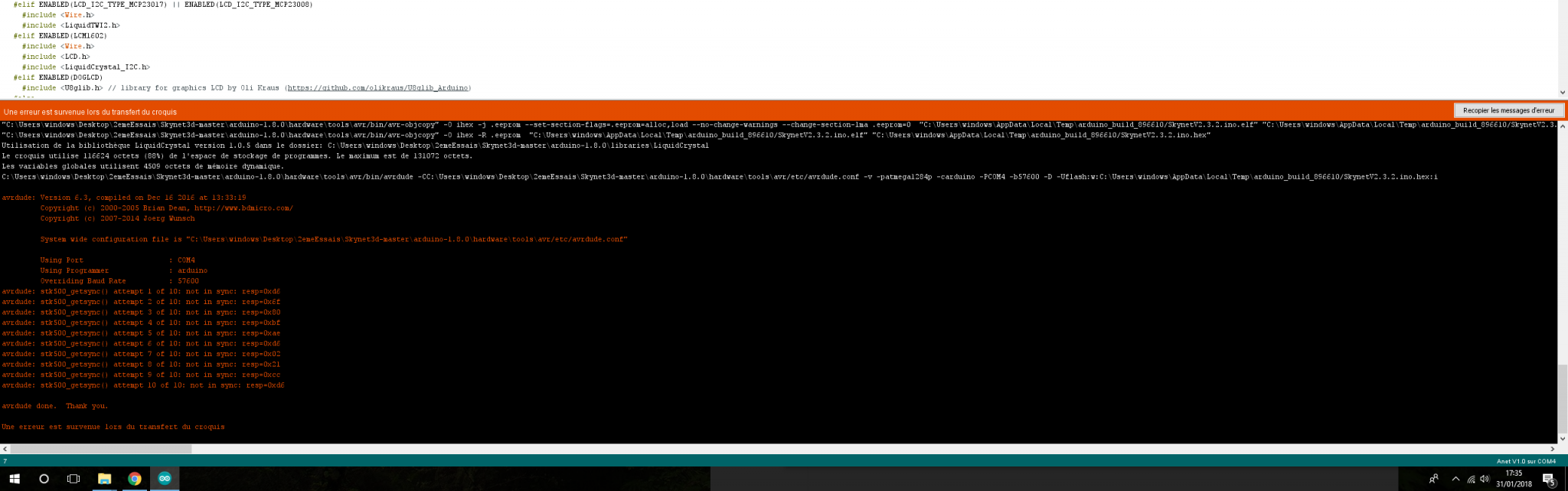Open the Action Center notifications icon

[x=1549, y=480]
